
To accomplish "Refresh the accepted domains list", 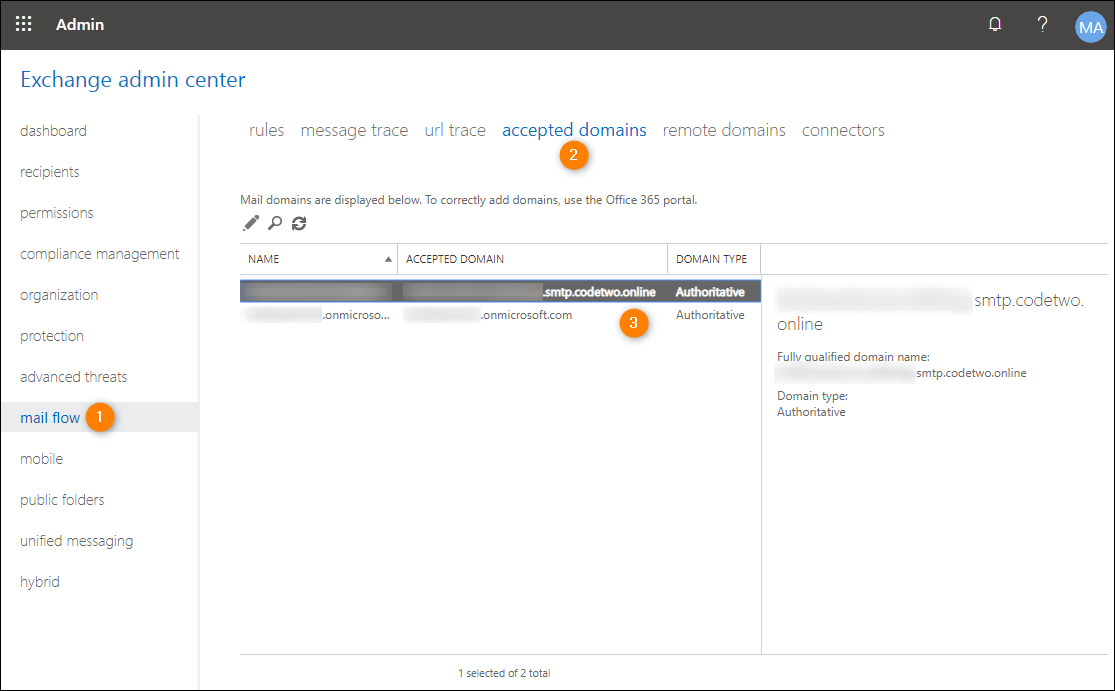I will tap(299, 223).
